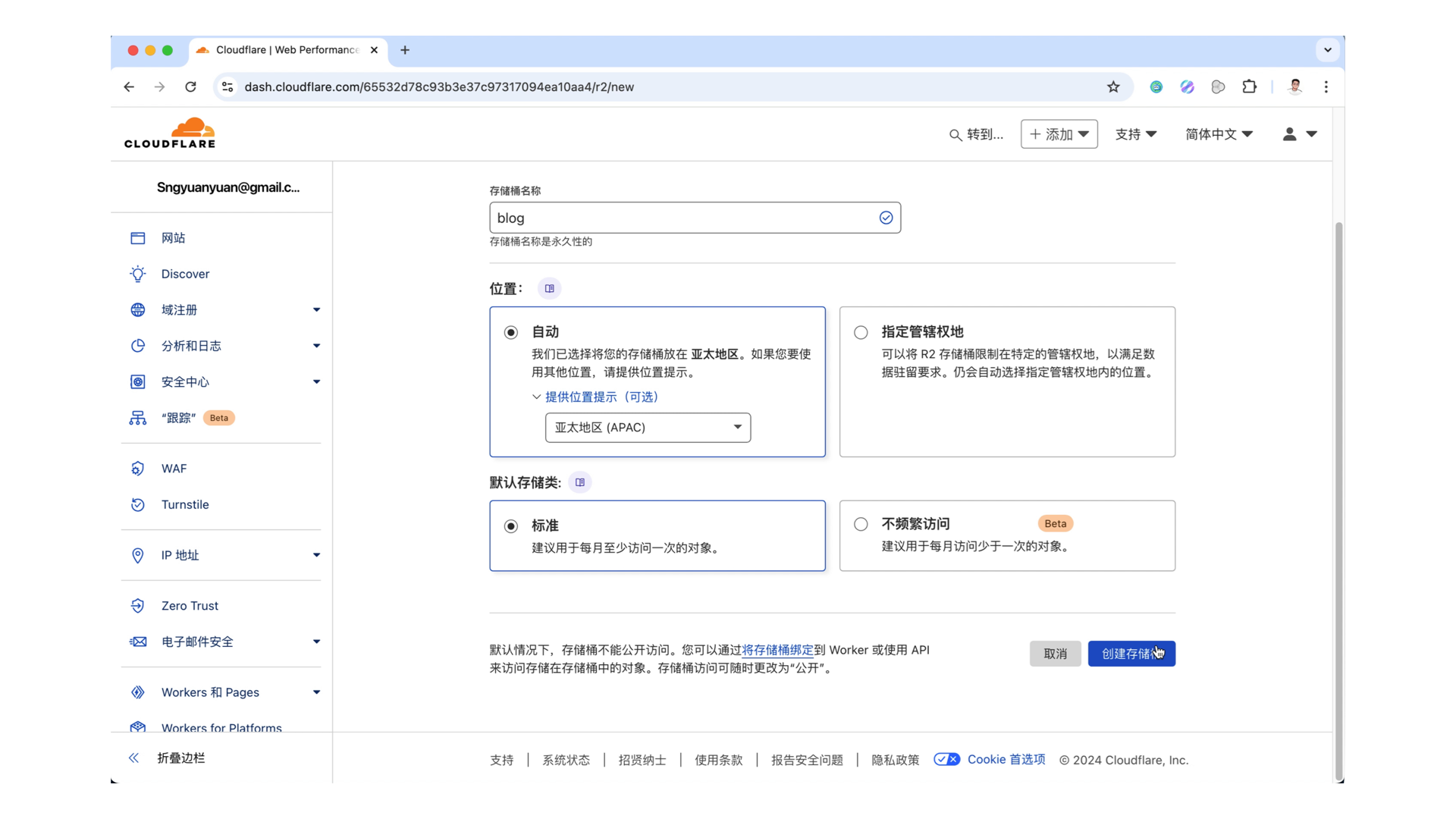
Task: Open the 亚太地区 (APAC) region dropdown
Action: [x=647, y=427]
